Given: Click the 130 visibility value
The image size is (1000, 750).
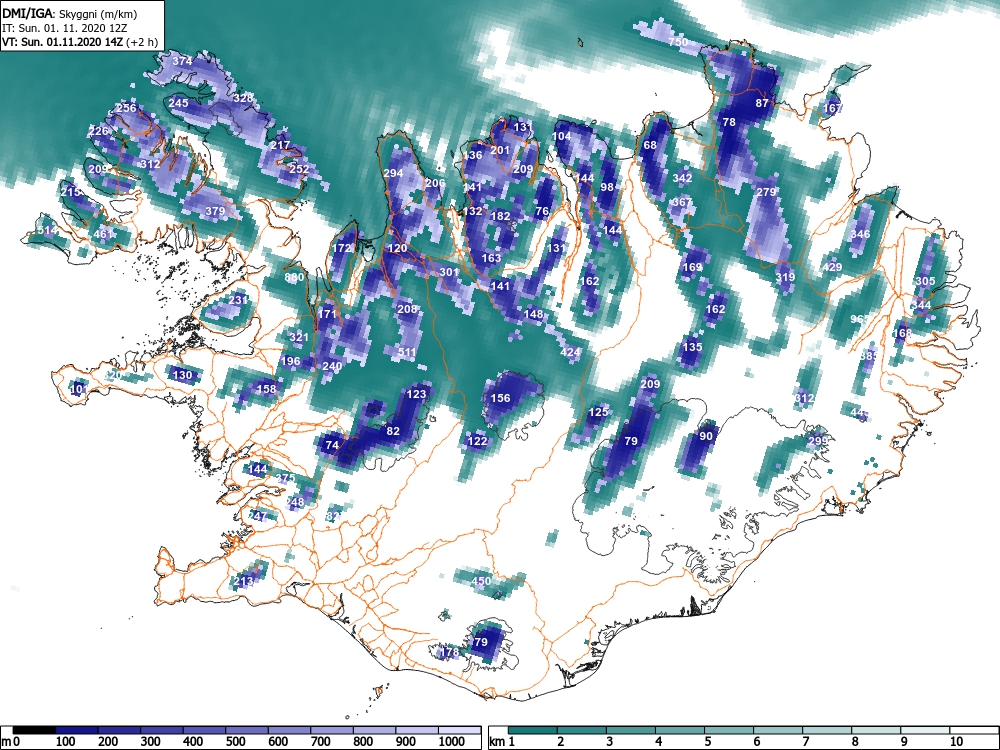Looking at the screenshot, I should tap(182, 374).
